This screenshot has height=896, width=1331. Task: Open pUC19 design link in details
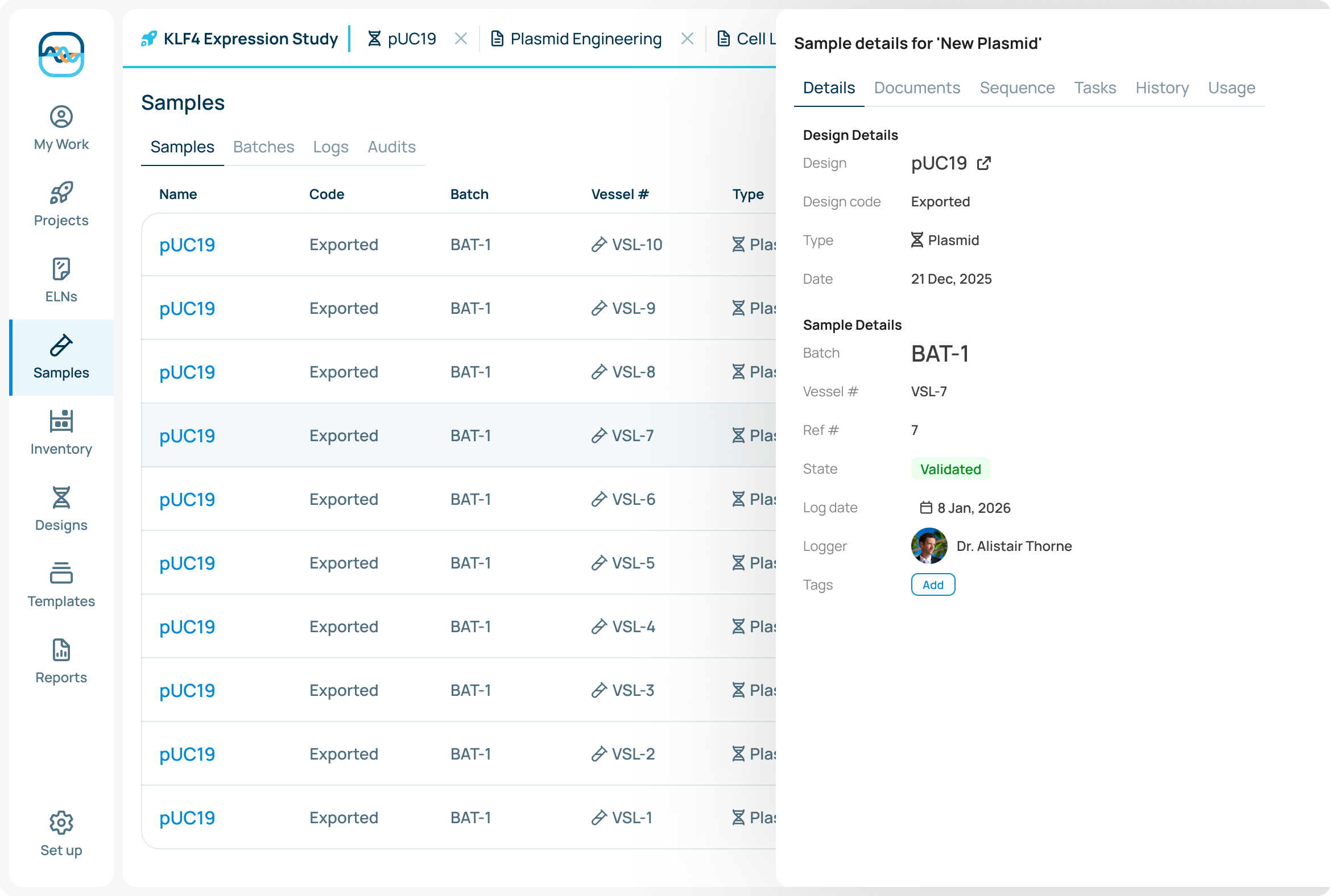click(x=939, y=163)
